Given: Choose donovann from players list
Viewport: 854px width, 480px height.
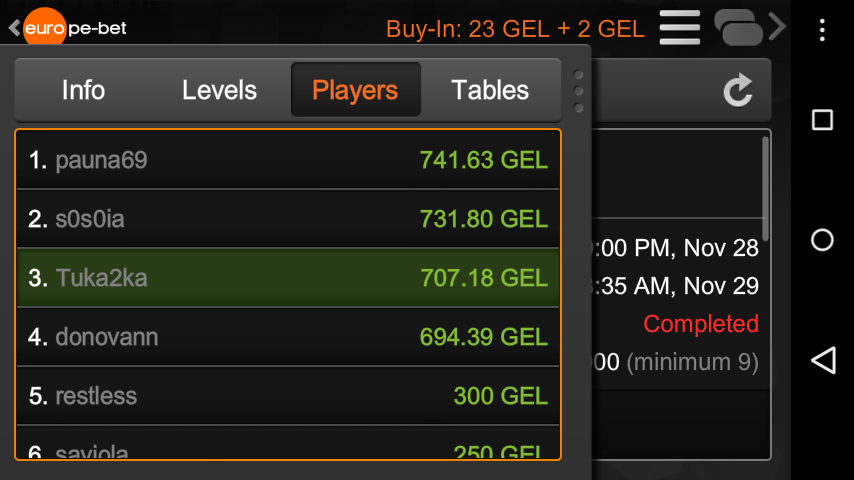Looking at the screenshot, I should (288, 337).
